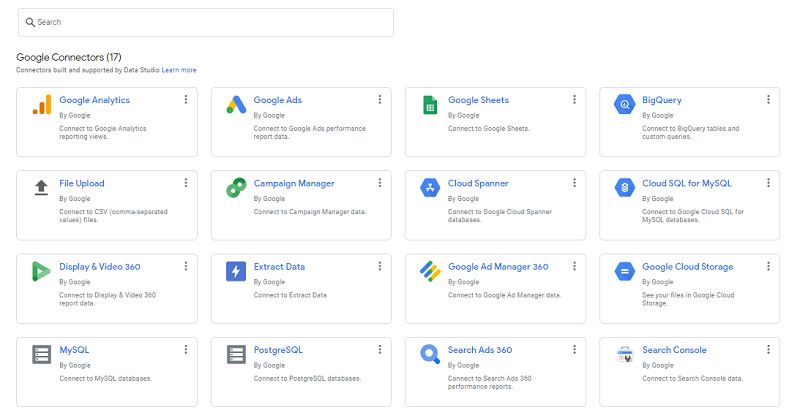Click the Google Cloud Storage icon
The height and width of the screenshot is (410, 800).
[624, 271]
